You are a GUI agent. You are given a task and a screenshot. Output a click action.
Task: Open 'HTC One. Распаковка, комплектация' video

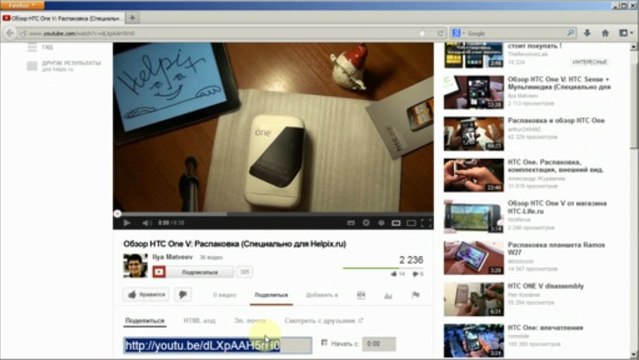click(x=555, y=166)
